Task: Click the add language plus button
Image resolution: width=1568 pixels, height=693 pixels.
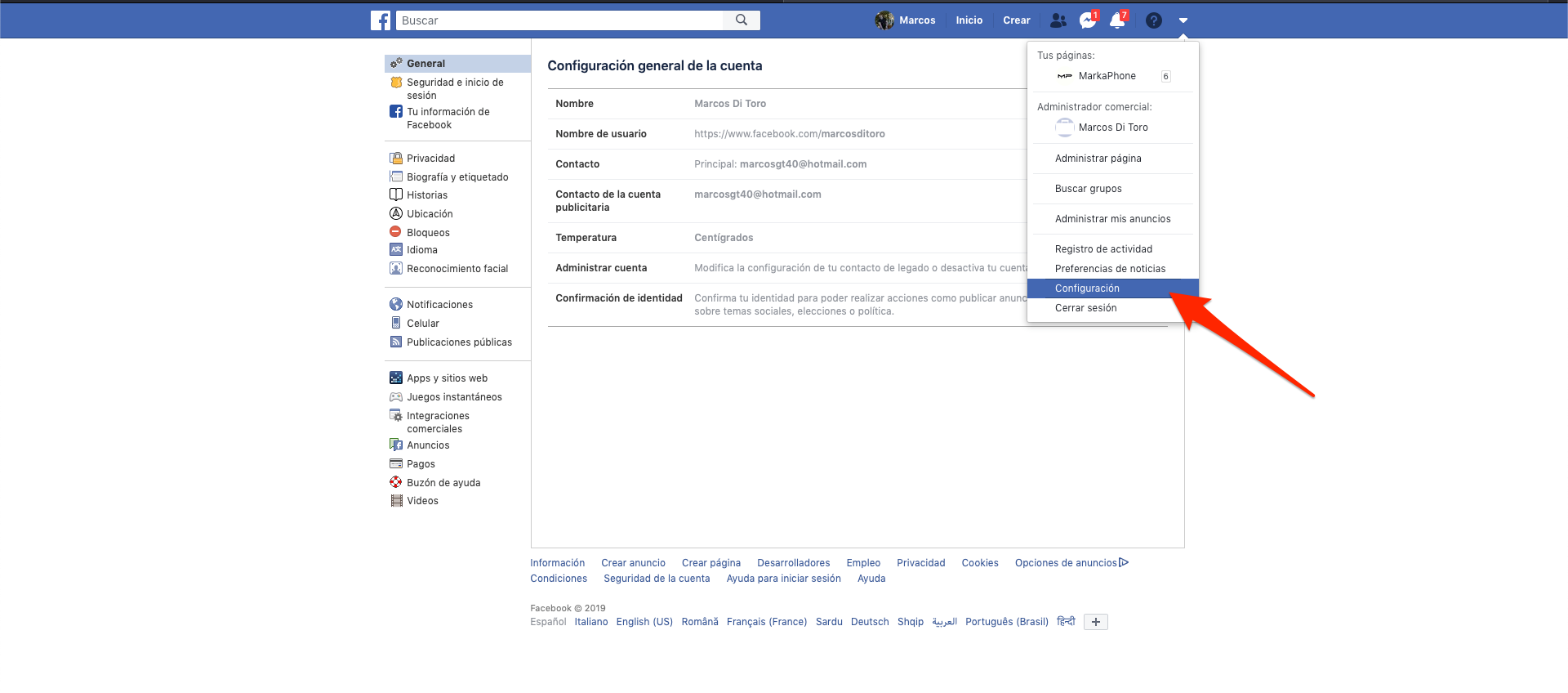Action: (1095, 622)
